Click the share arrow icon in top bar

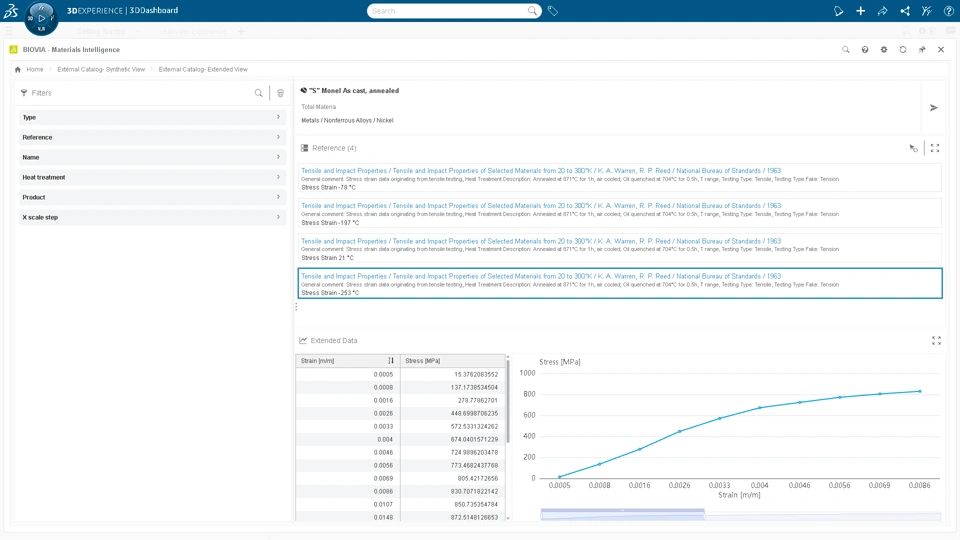pos(882,11)
